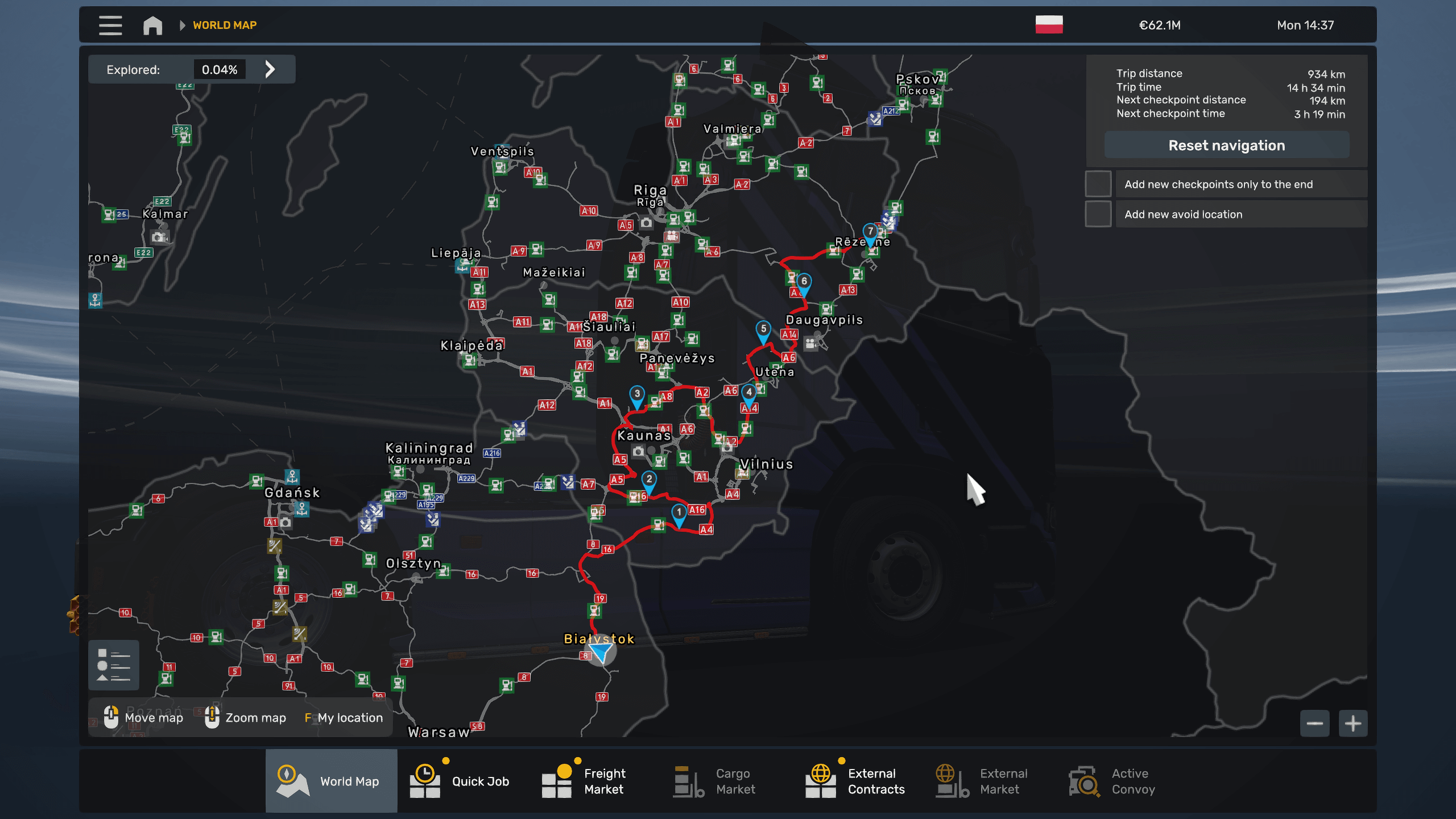Image resolution: width=1456 pixels, height=819 pixels.
Task: Zoom out the map with minus button
Action: click(x=1314, y=723)
